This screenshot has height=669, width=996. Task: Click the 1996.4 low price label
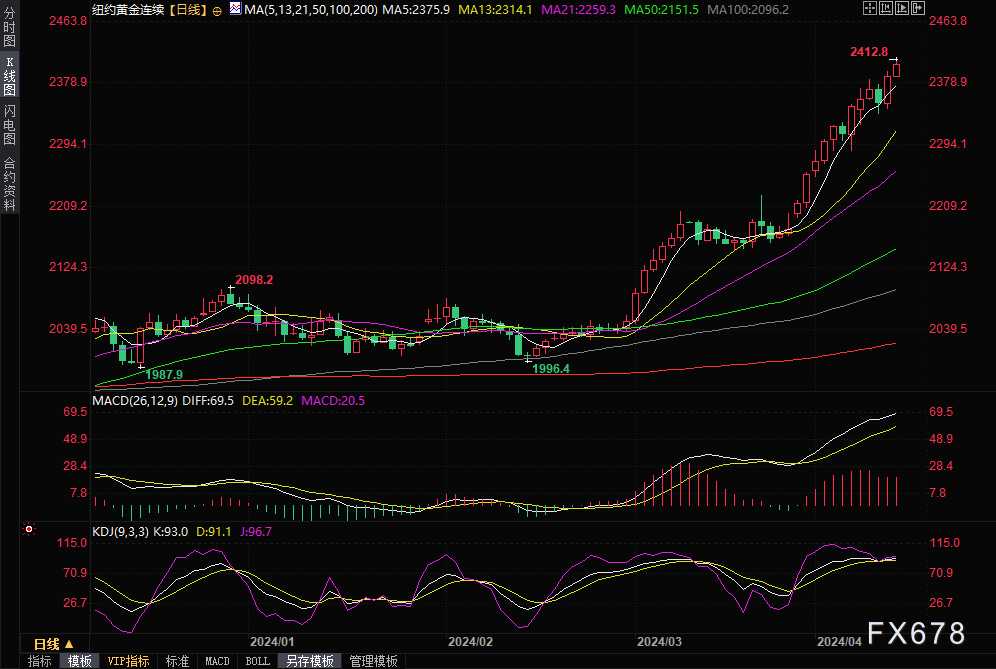coord(551,369)
